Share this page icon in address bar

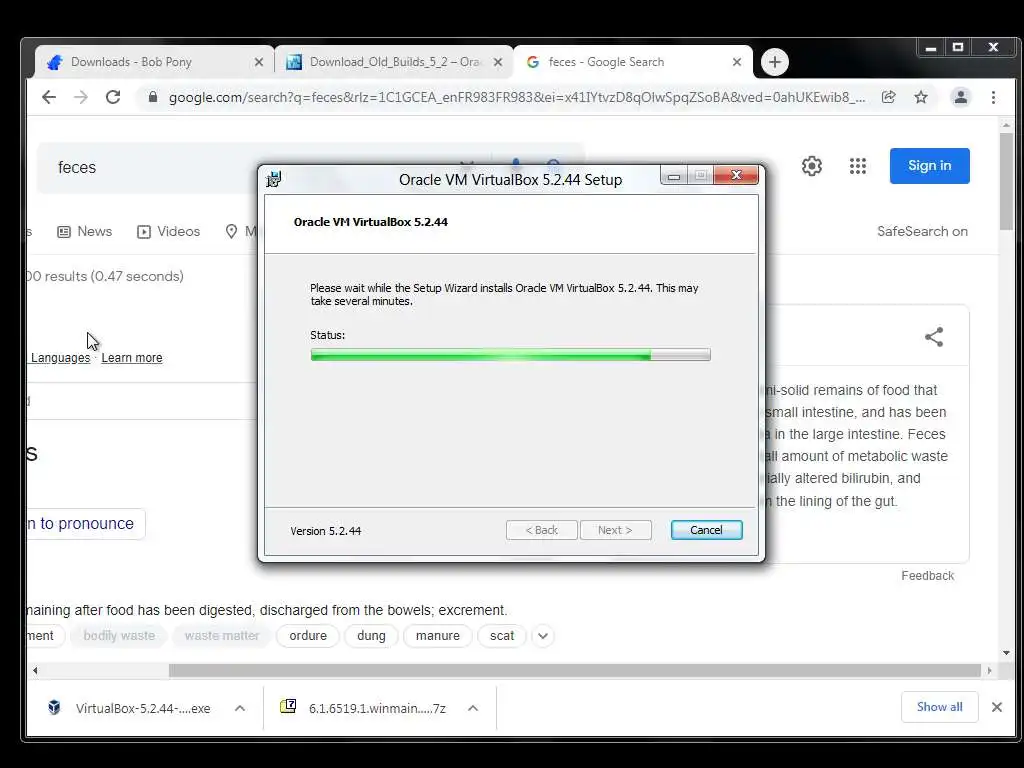tap(888, 97)
